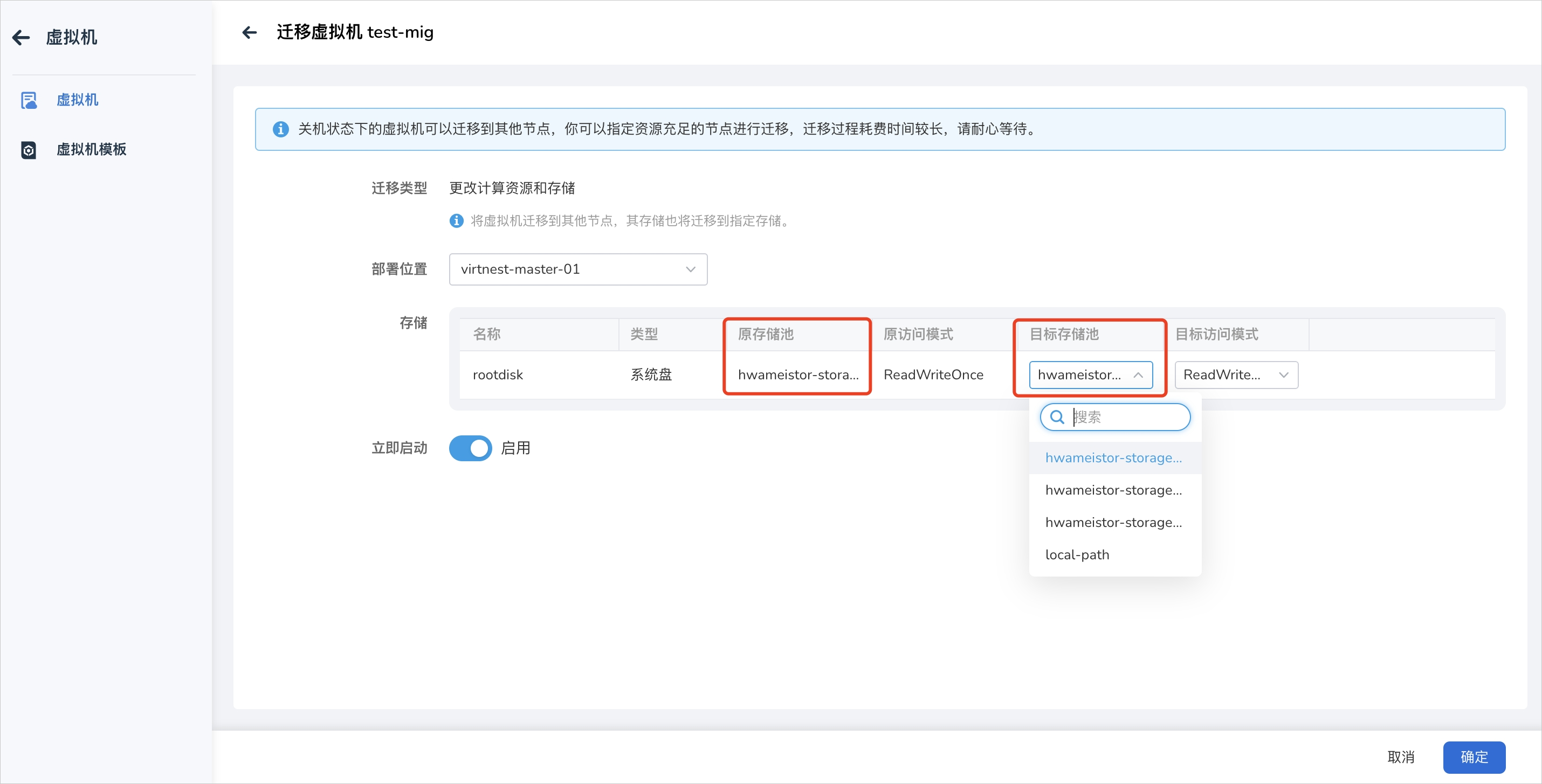Click the 原访问模式 column header
Viewport: 1542px width, 784px height.
[x=918, y=334]
